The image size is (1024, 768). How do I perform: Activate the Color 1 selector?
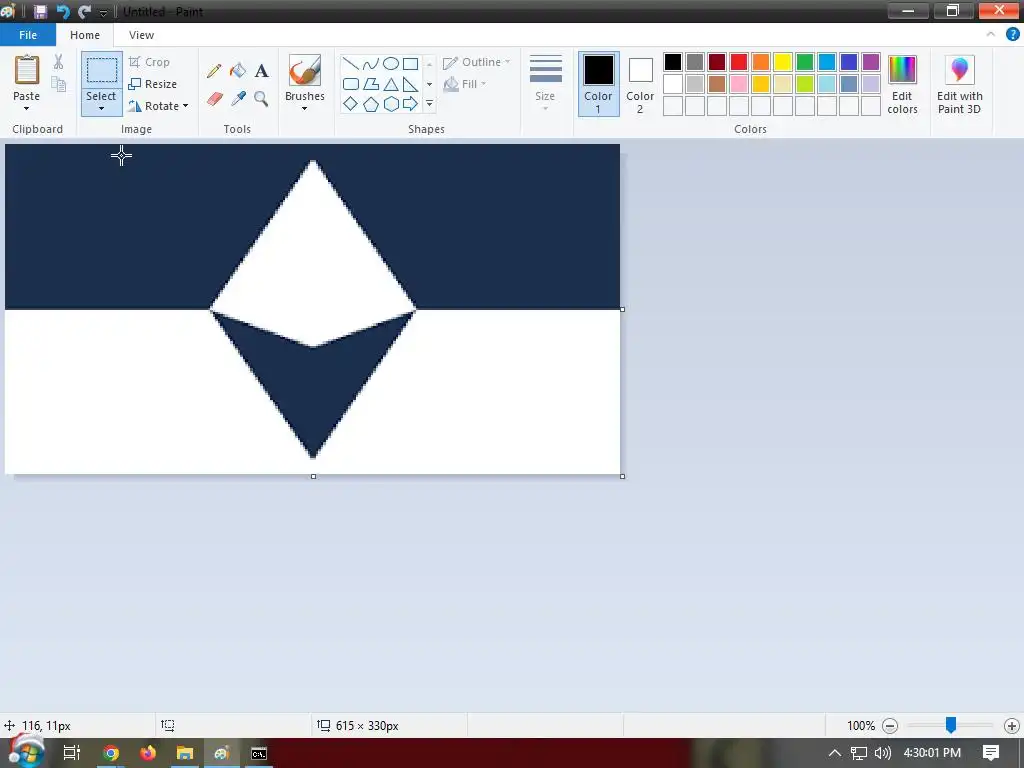(599, 84)
